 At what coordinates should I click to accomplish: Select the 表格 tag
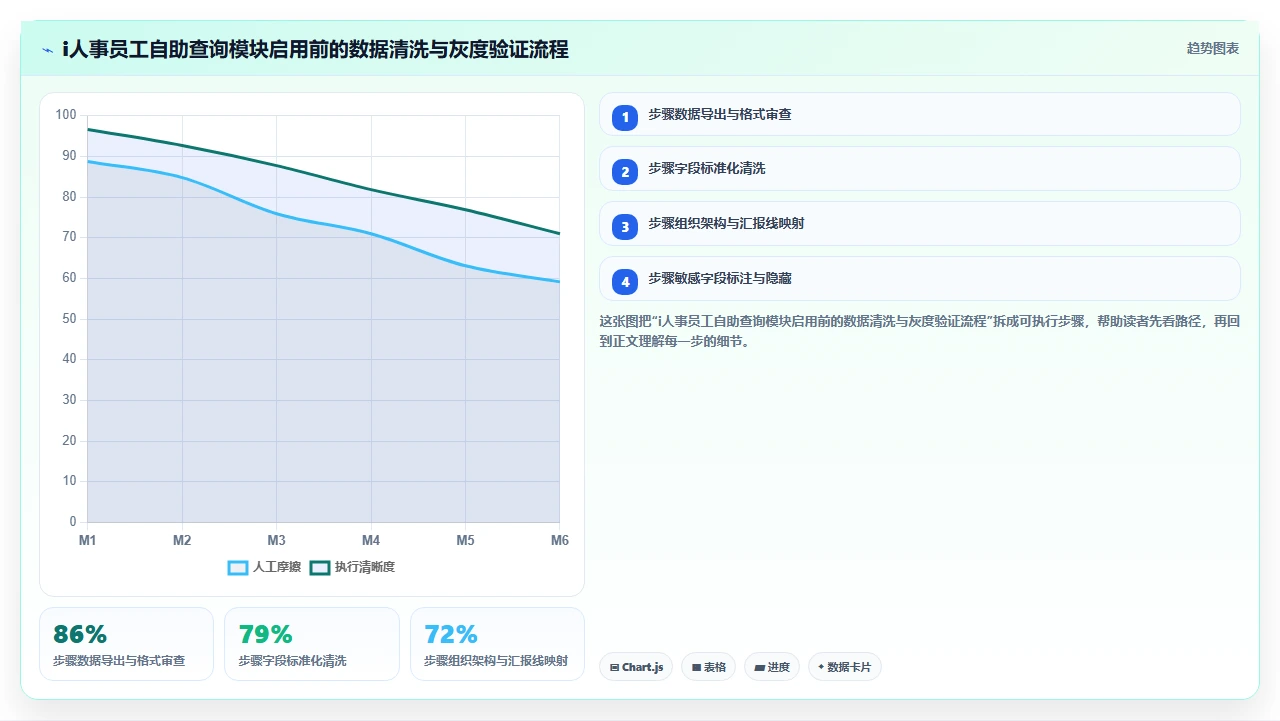coord(709,667)
